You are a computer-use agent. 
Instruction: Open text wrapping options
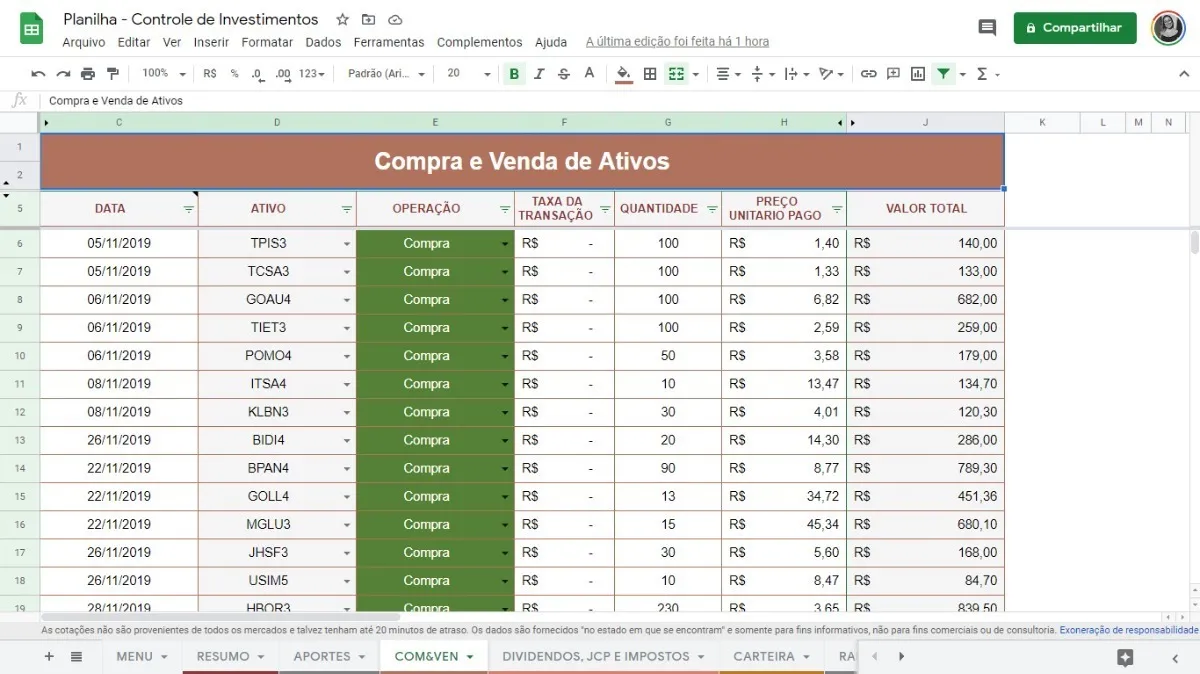click(x=797, y=74)
